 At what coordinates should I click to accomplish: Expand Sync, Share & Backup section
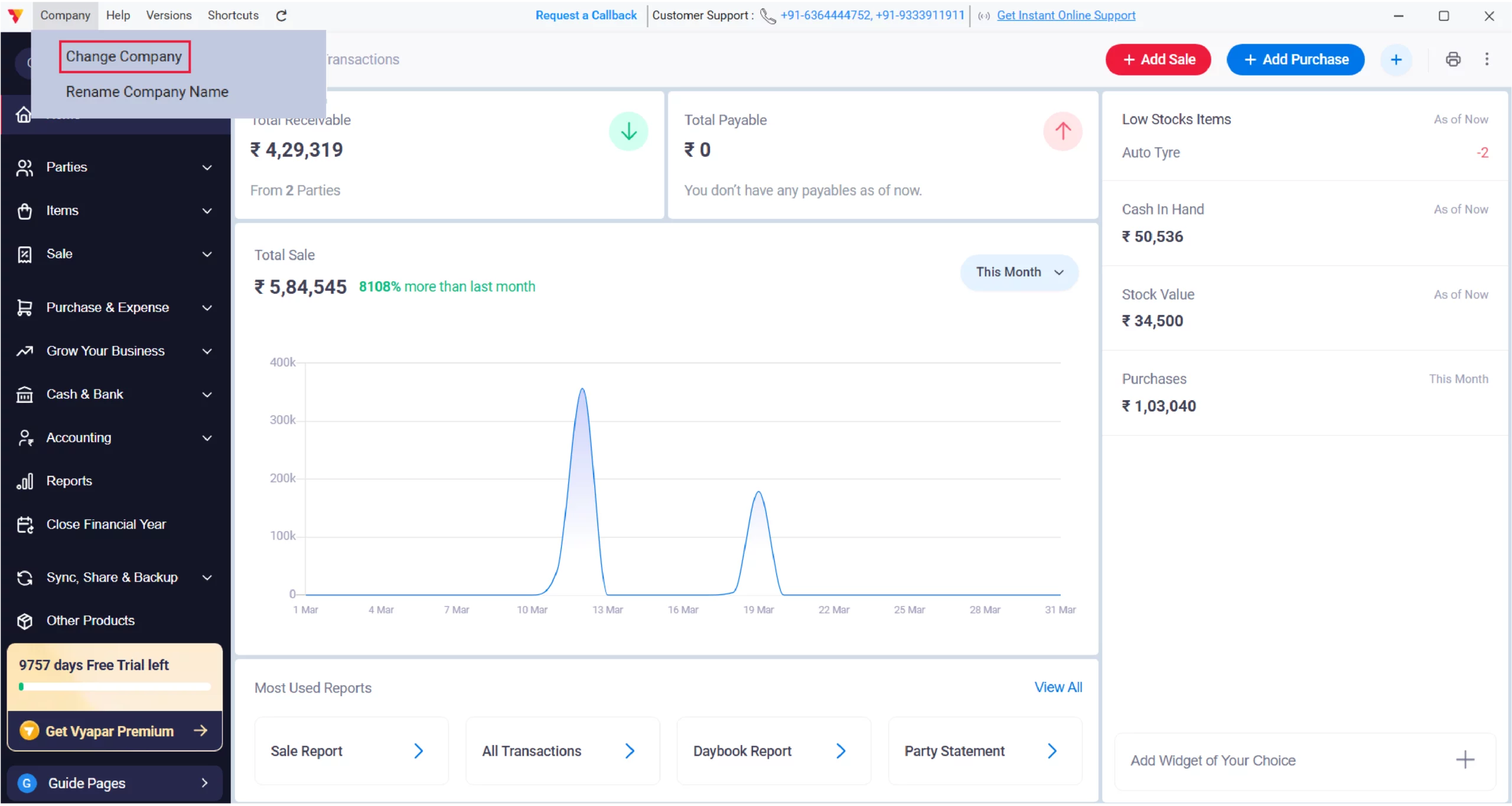207,578
